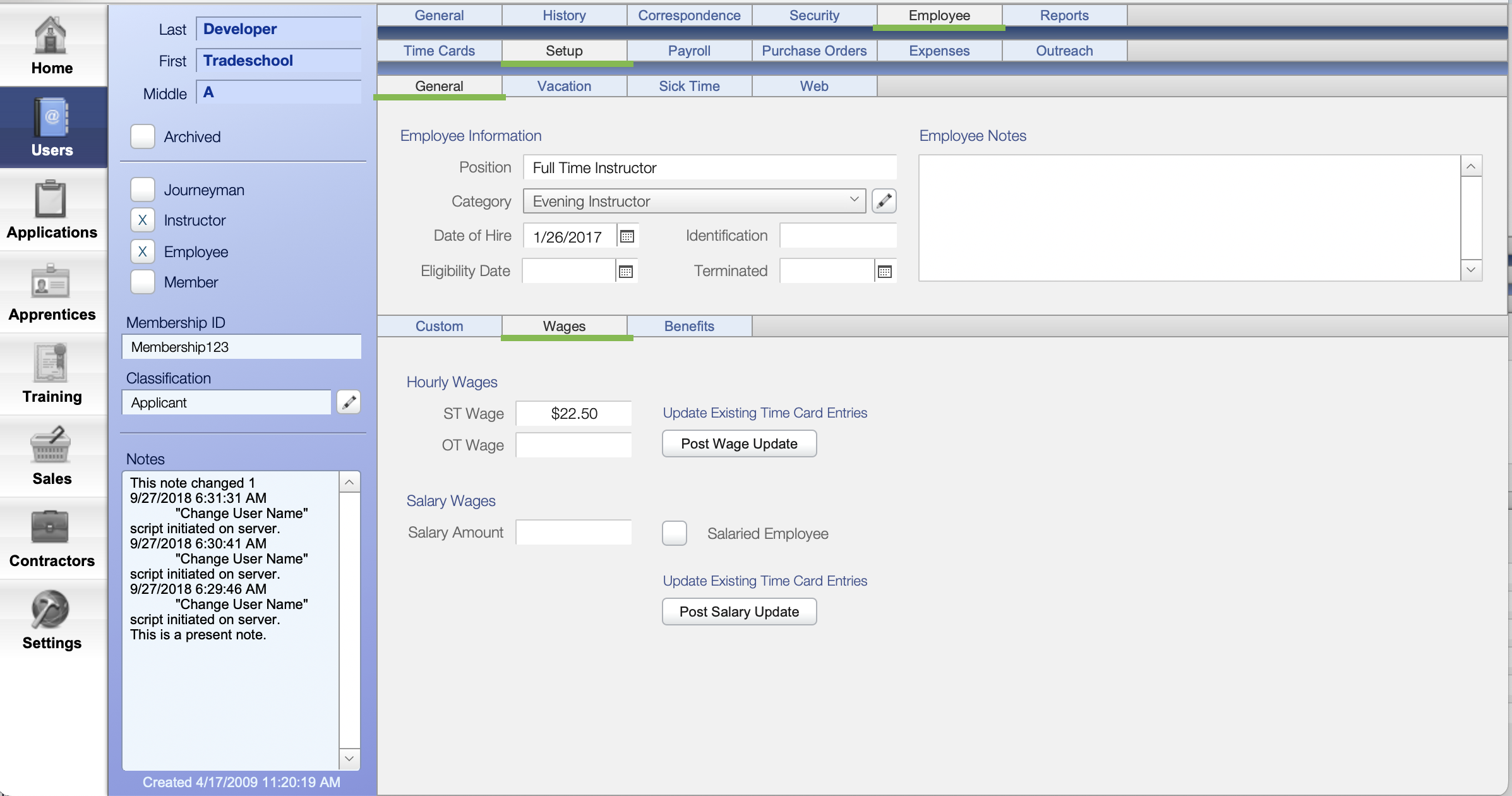Expand the Category dropdown

pyautogui.click(x=694, y=201)
